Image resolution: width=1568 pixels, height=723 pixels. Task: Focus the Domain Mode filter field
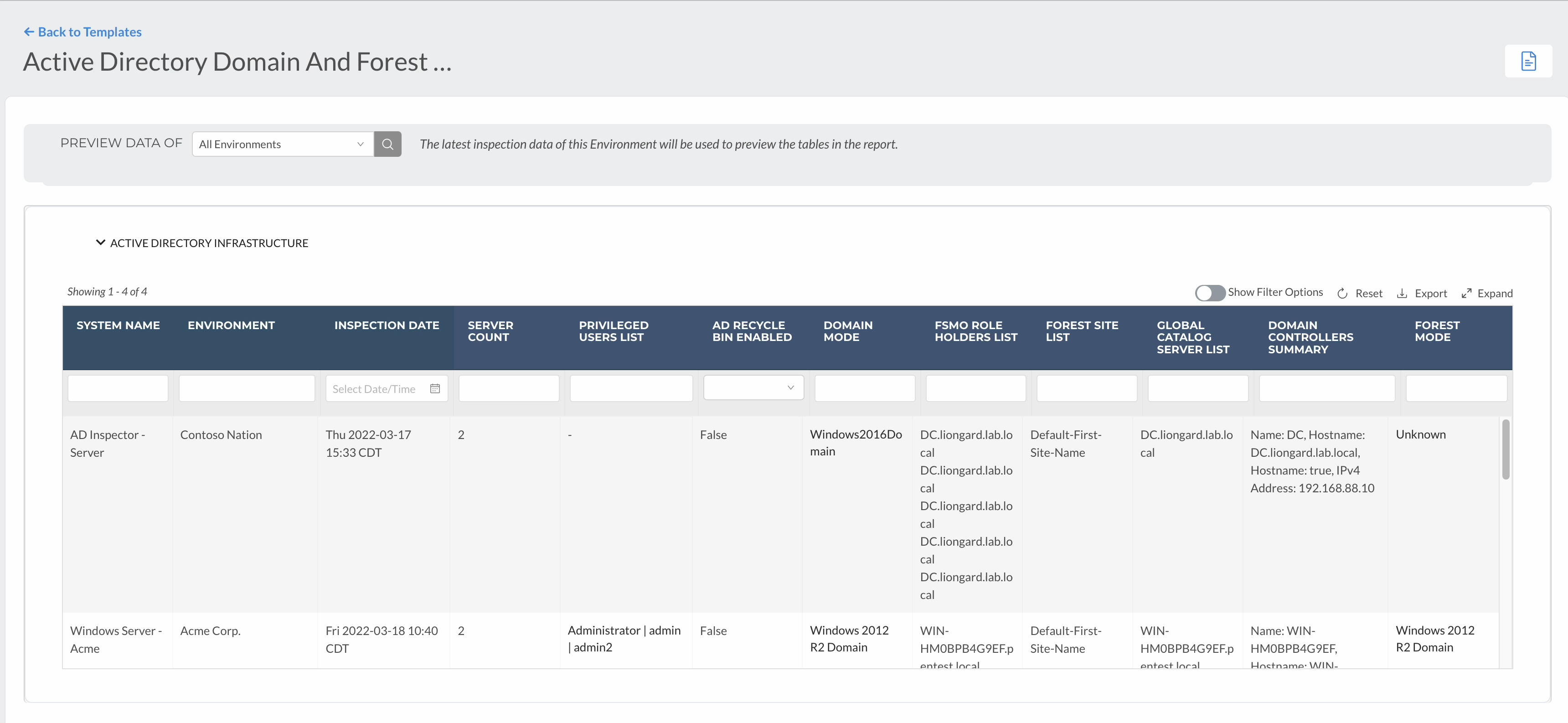864,388
